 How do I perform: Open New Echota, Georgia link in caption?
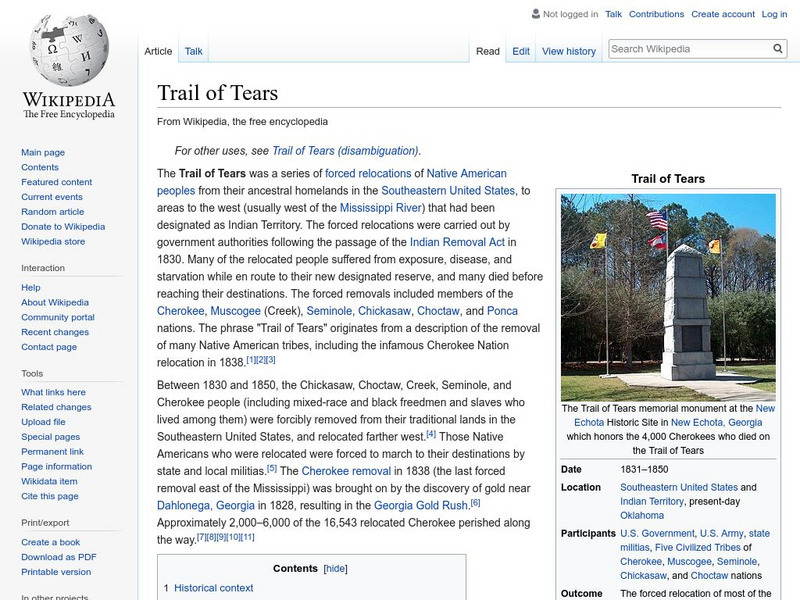(716, 422)
